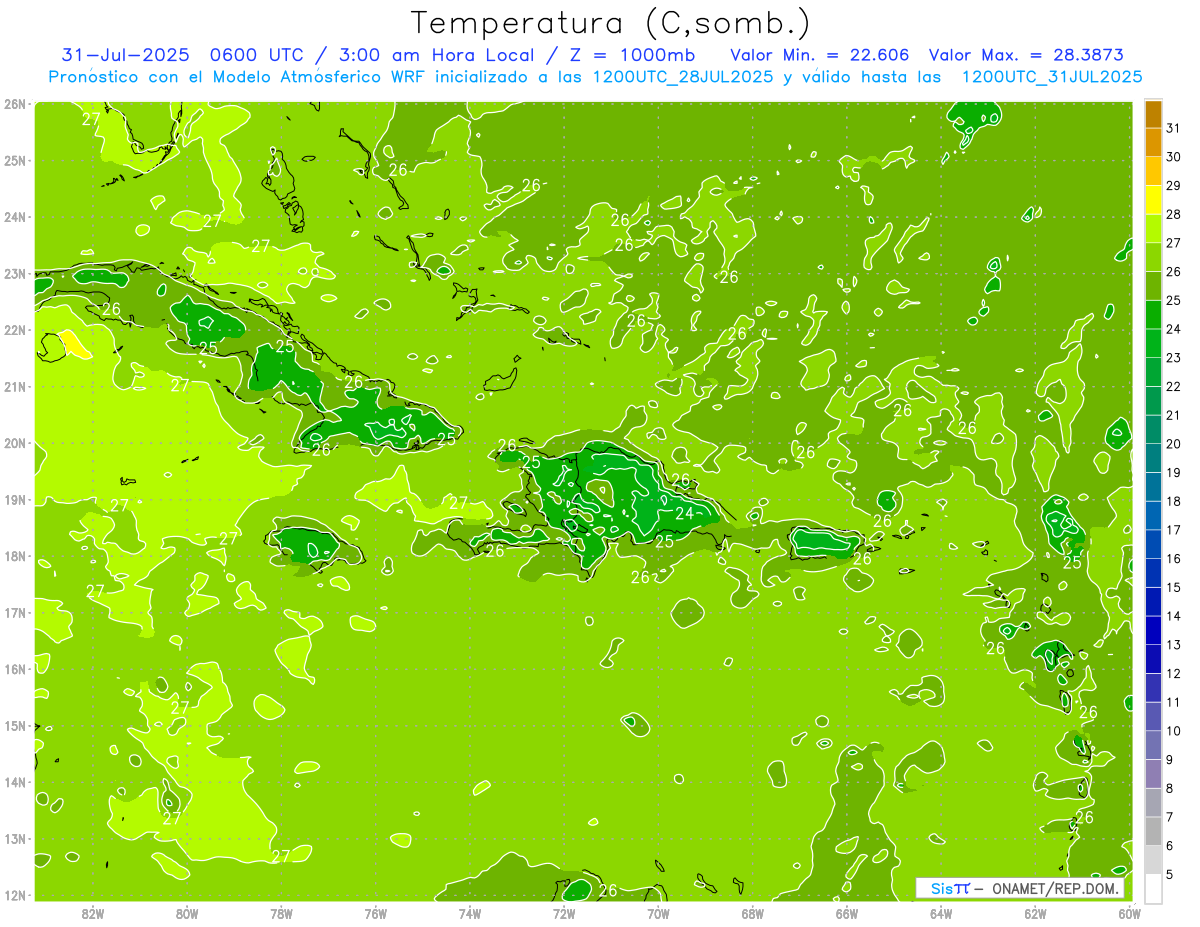Click the 78W longitude axis label
Viewport: 1200px width, 927px height.
(281, 913)
